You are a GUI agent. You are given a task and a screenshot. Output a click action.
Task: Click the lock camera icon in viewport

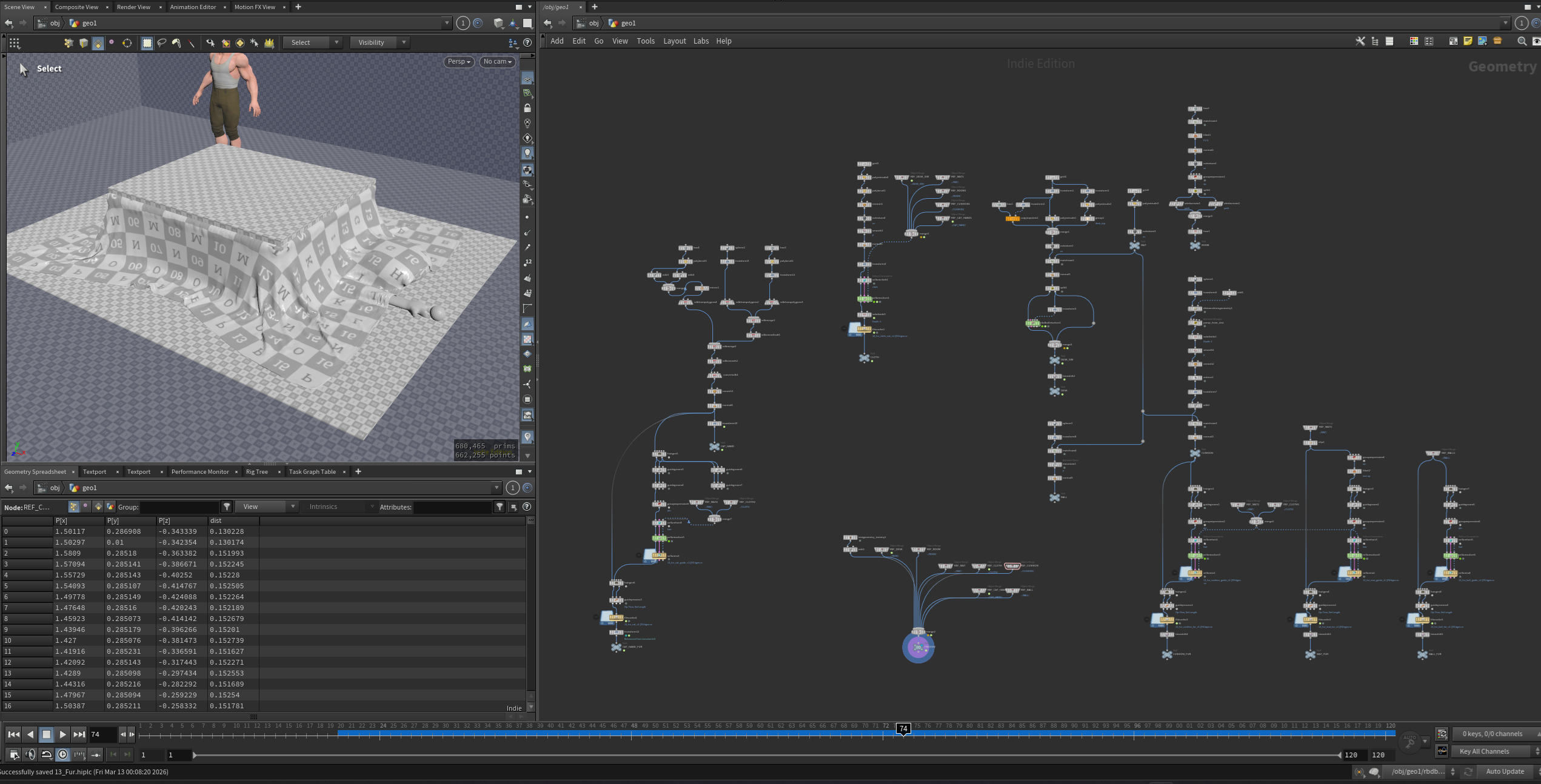[x=527, y=108]
